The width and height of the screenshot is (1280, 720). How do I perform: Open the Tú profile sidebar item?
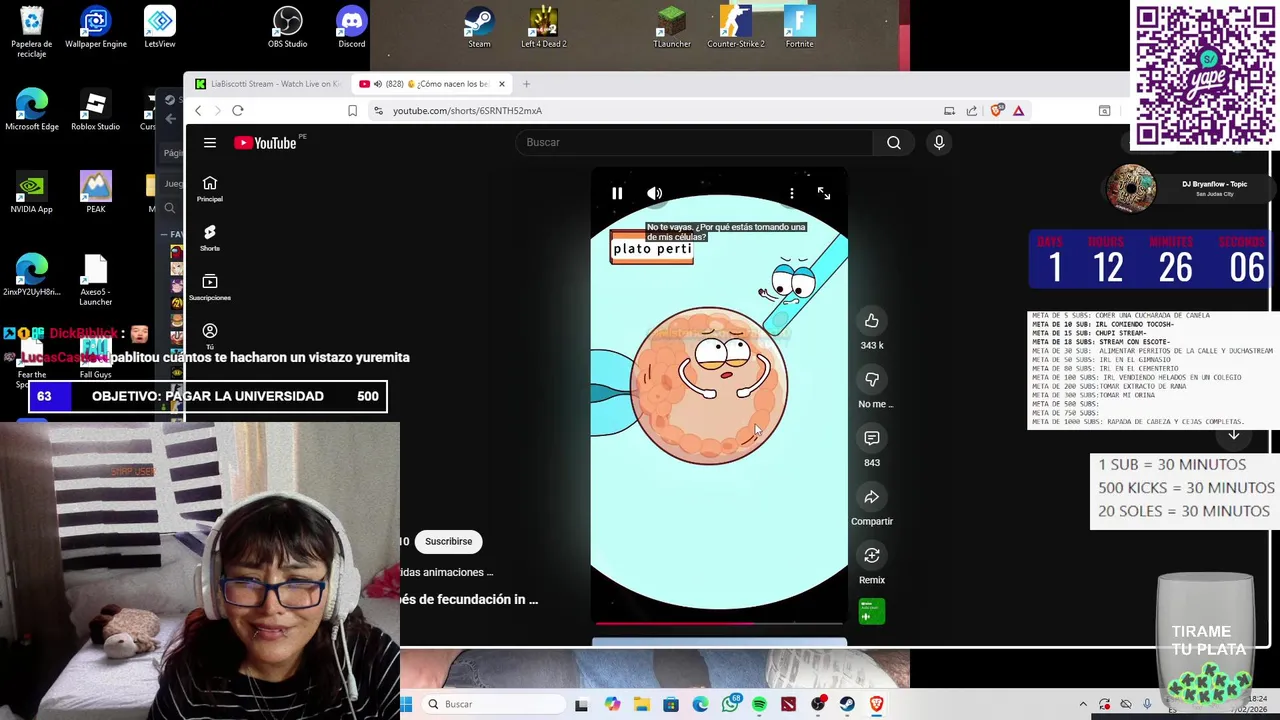[x=210, y=336]
